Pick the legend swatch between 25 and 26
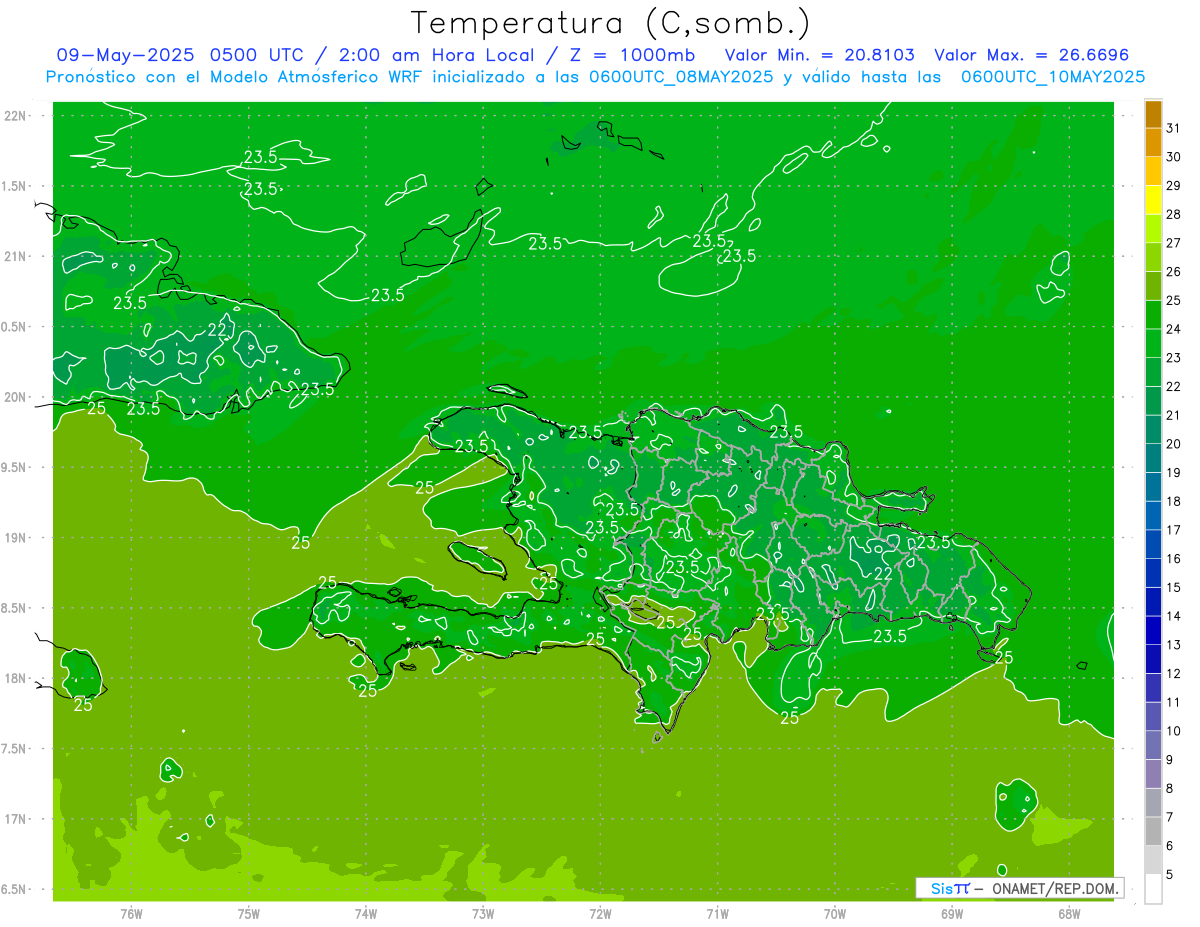The width and height of the screenshot is (1200, 927). (x=1153, y=286)
